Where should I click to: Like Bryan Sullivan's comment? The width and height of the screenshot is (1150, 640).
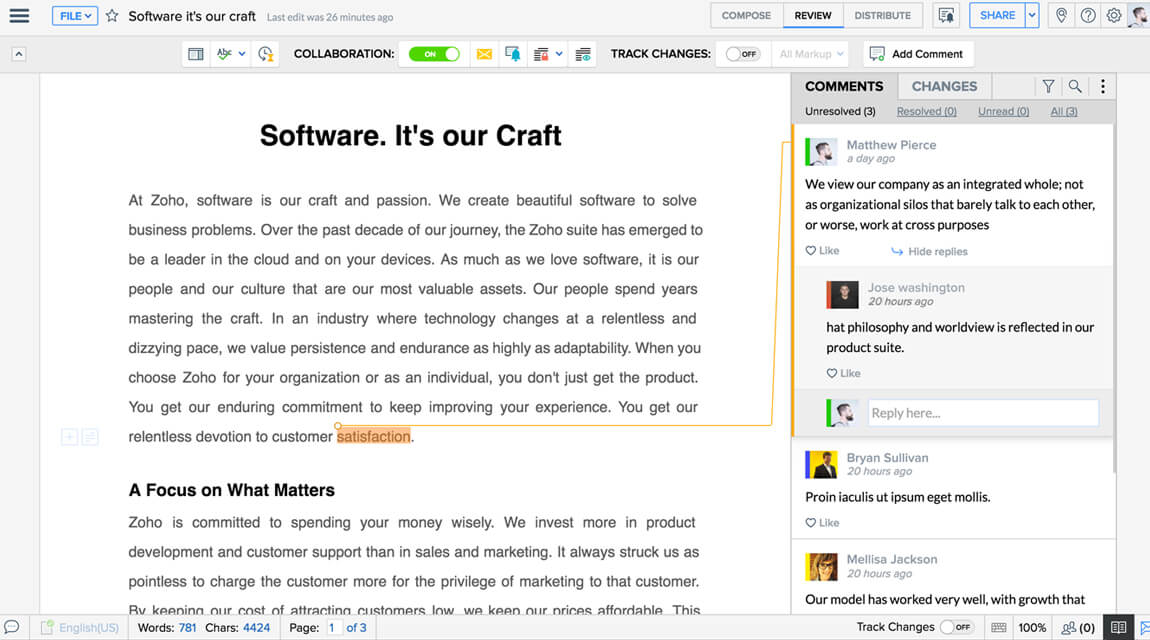[823, 523]
